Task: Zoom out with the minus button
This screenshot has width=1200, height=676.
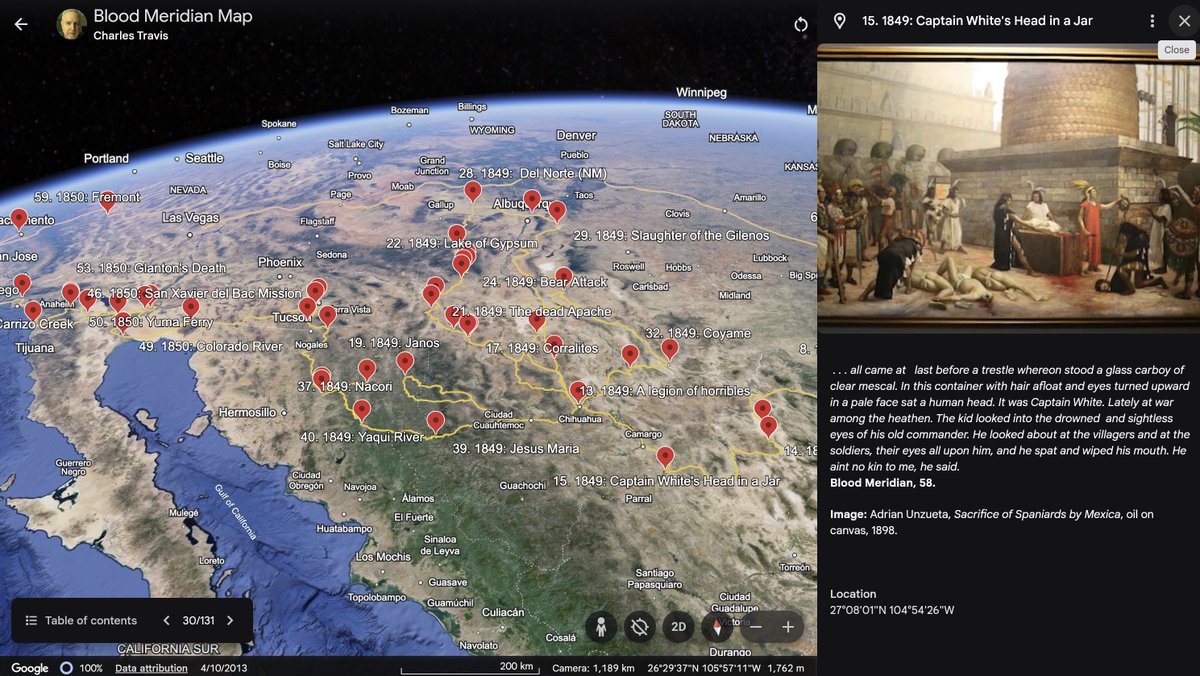Action: [x=756, y=627]
